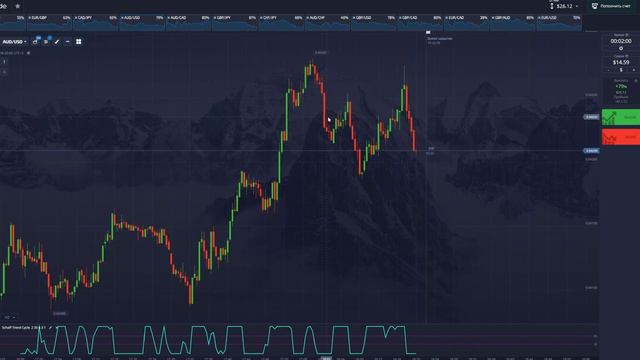Screen dimensions: 640x360
Task: Switch to the EUR/GBP asset tab
Action: click(49, 23)
